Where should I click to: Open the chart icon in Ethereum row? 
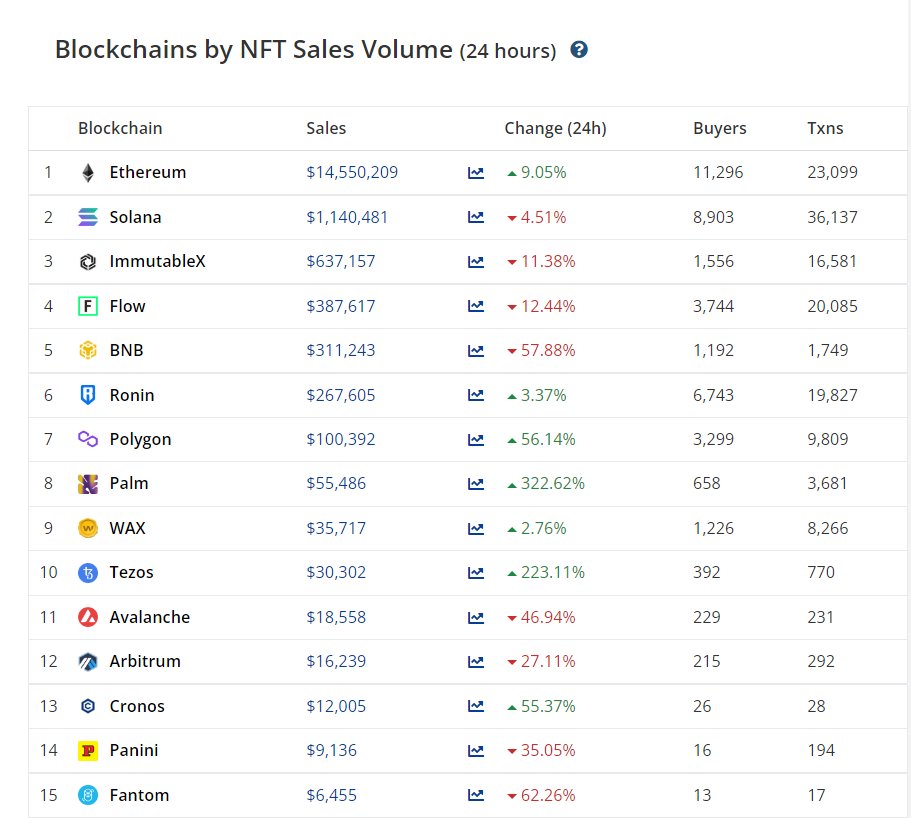[476, 173]
